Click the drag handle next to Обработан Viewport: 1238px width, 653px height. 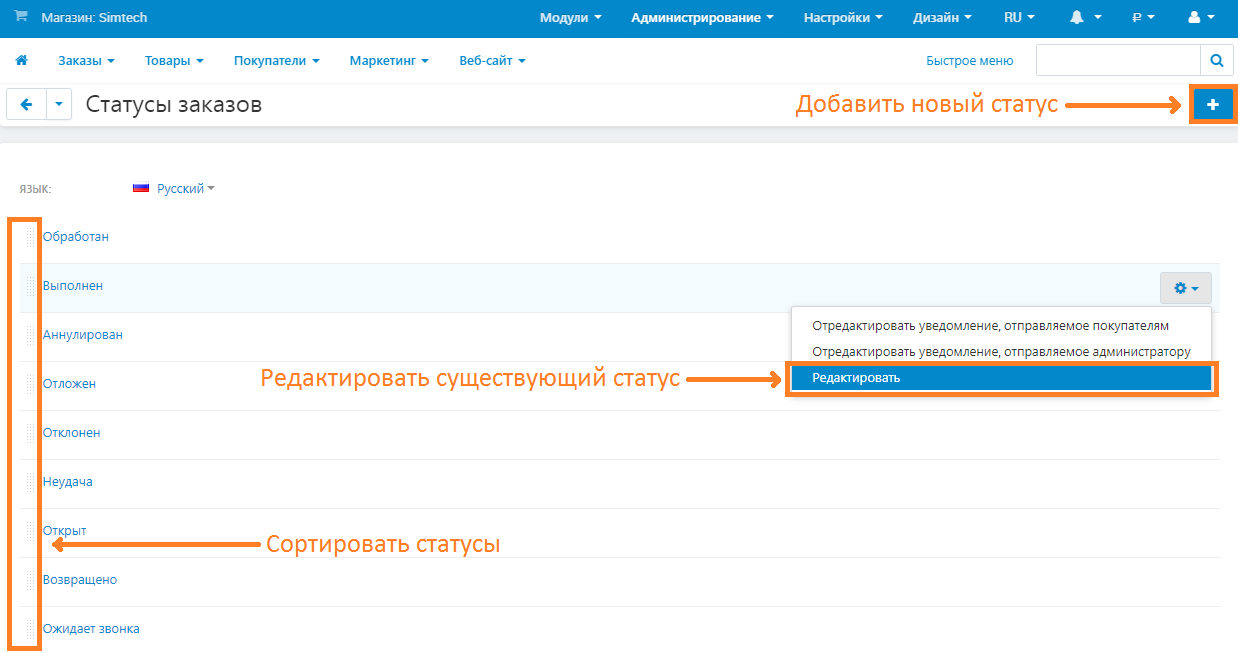click(x=30, y=237)
